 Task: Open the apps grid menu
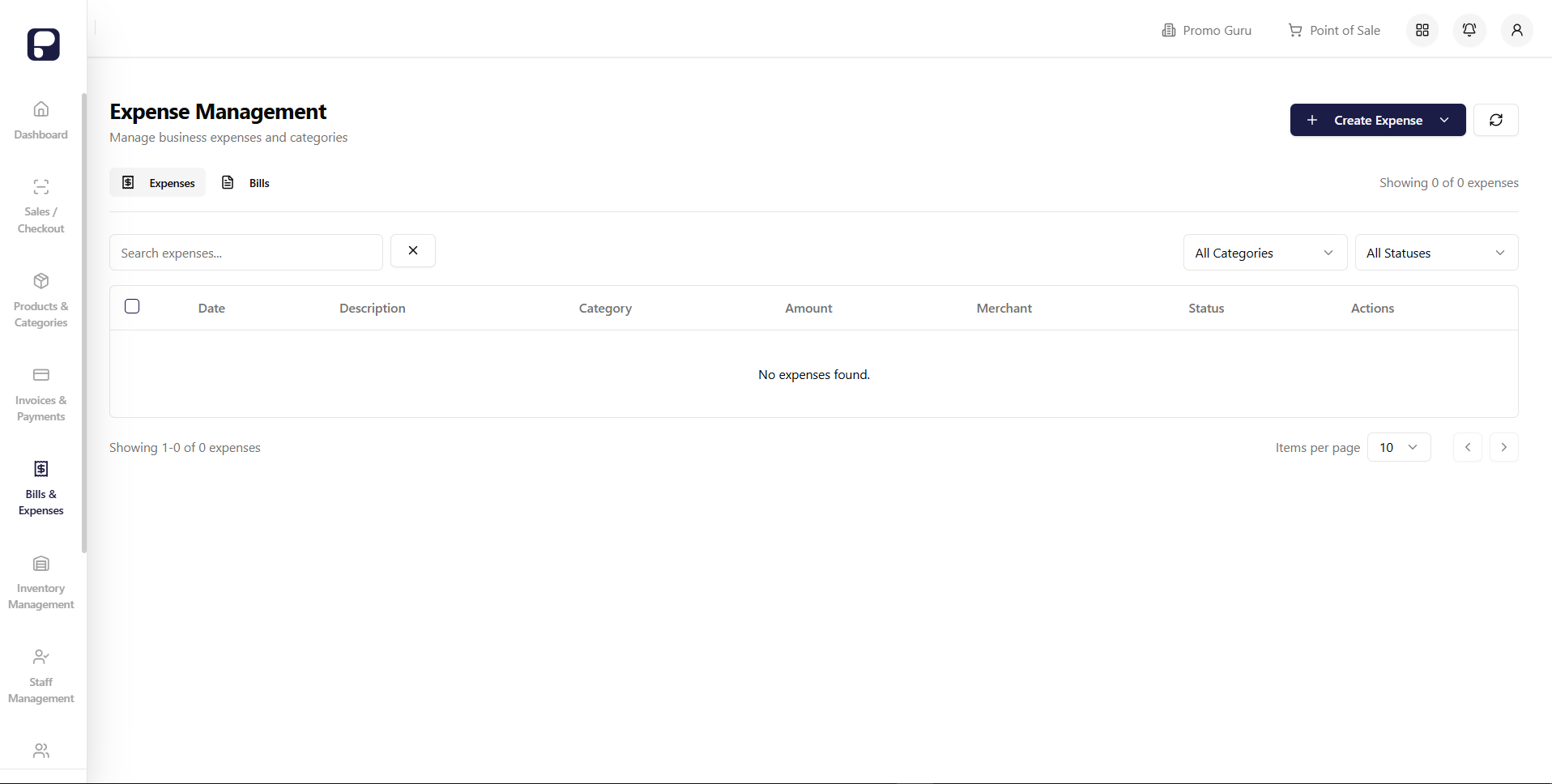coord(1422,31)
